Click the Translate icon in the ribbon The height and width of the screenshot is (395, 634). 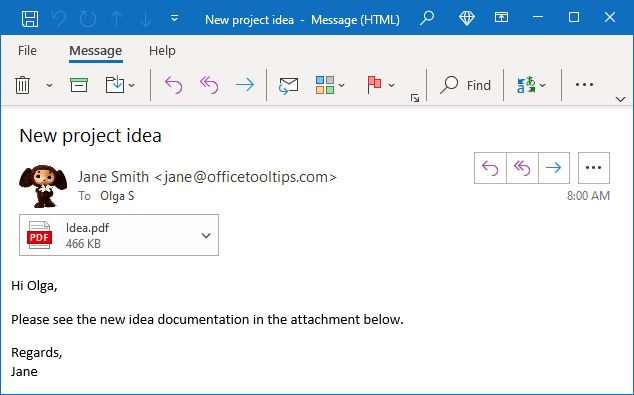pos(526,85)
